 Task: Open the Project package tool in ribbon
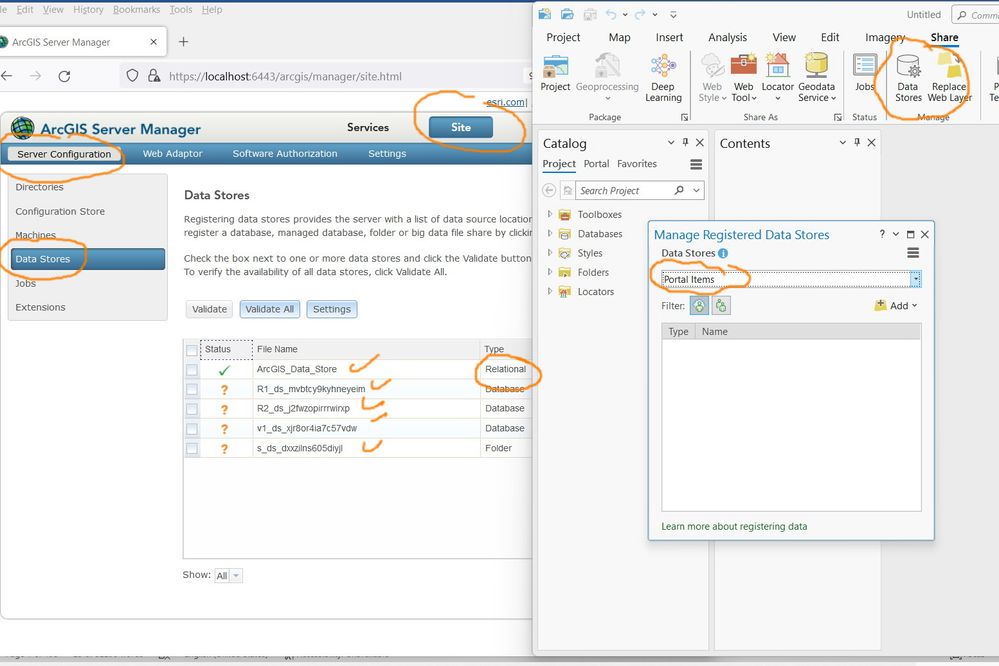tap(555, 73)
